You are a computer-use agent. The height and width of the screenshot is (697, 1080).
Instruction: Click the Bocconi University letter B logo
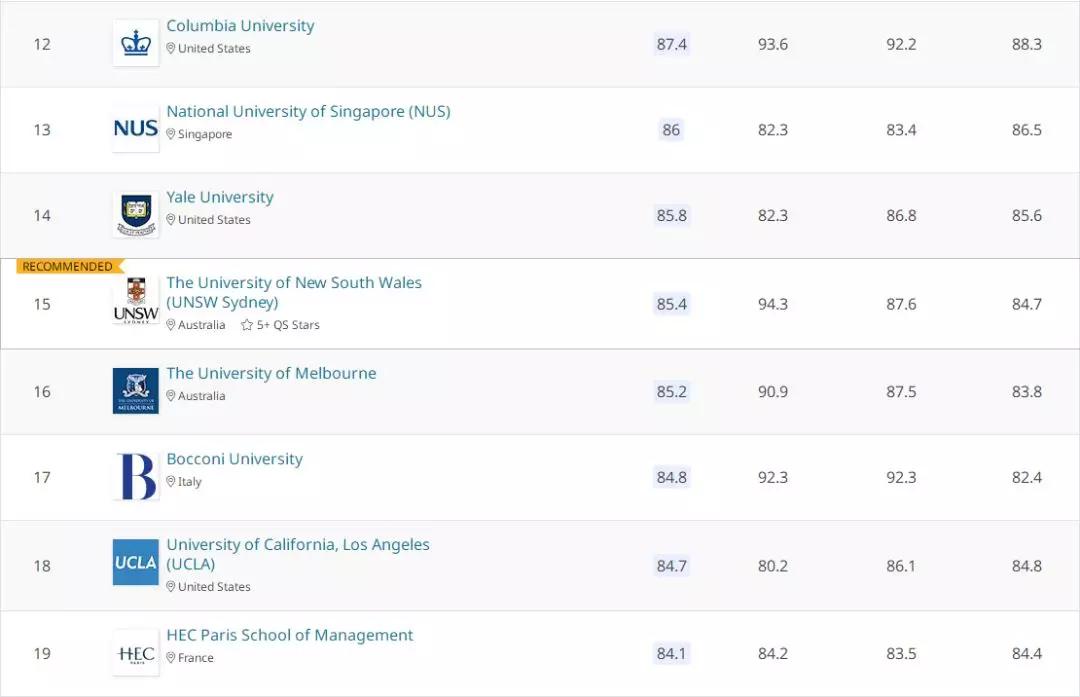135,477
